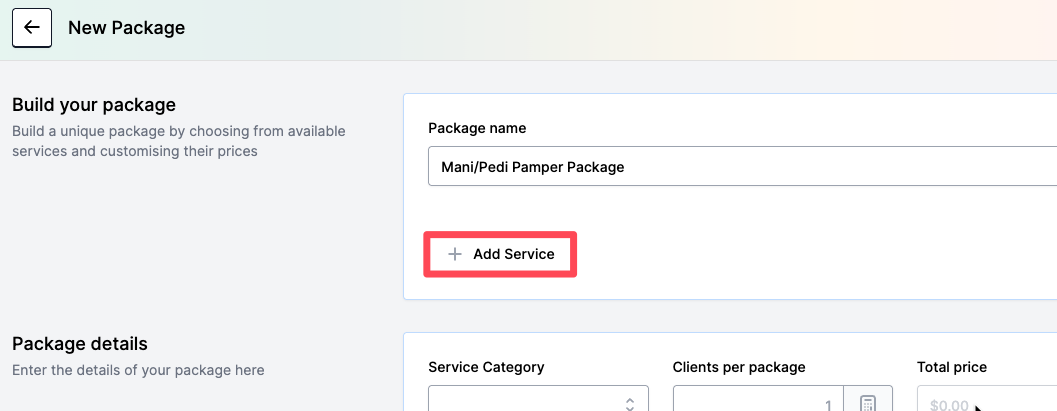The image size is (1057, 411).
Task: Click the plus icon beside Add Service
Action: (x=455, y=254)
